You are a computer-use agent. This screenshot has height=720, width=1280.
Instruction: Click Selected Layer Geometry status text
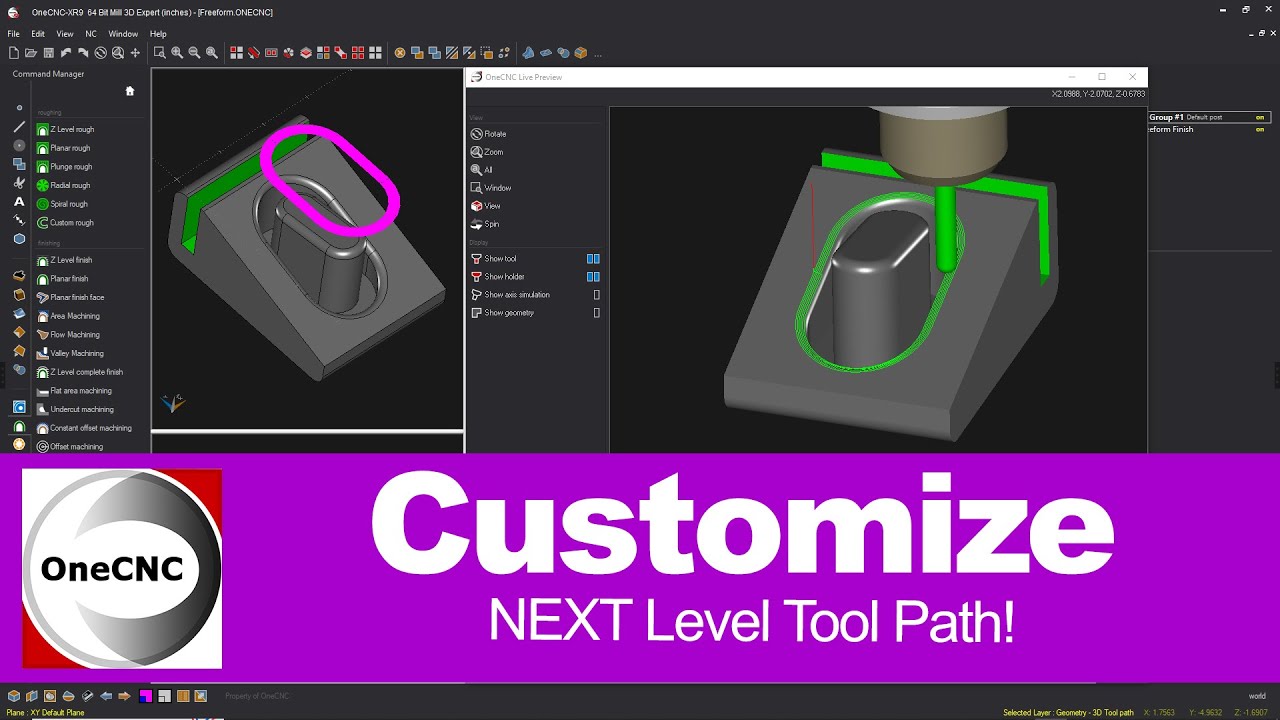pos(1068,713)
